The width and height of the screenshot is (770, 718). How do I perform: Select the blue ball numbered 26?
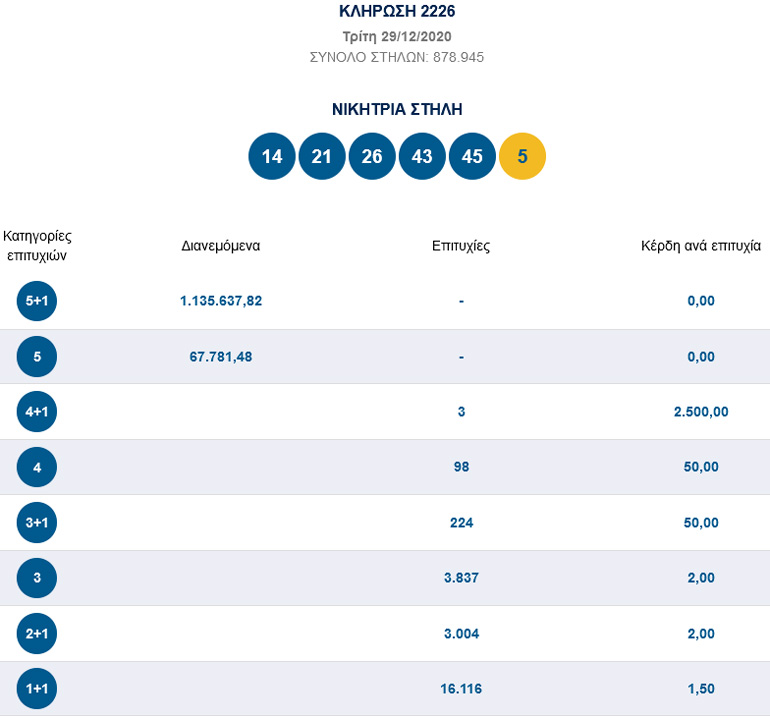372,157
